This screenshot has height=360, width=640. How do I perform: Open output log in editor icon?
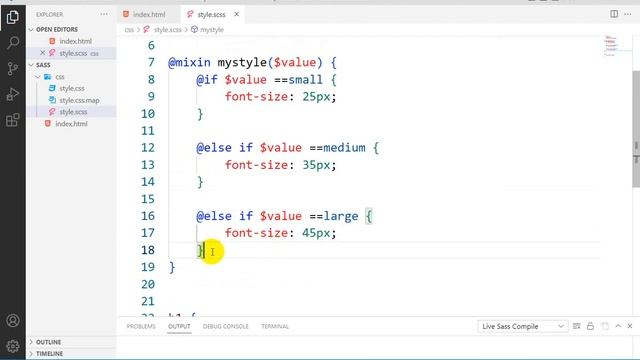(604, 326)
